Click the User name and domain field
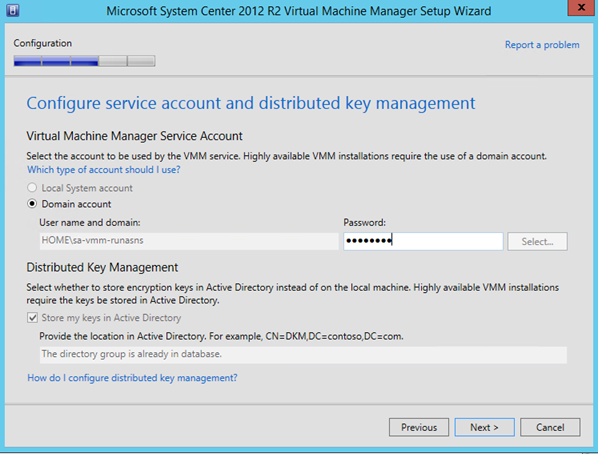Viewport: 598px width, 454px height. tap(189, 241)
